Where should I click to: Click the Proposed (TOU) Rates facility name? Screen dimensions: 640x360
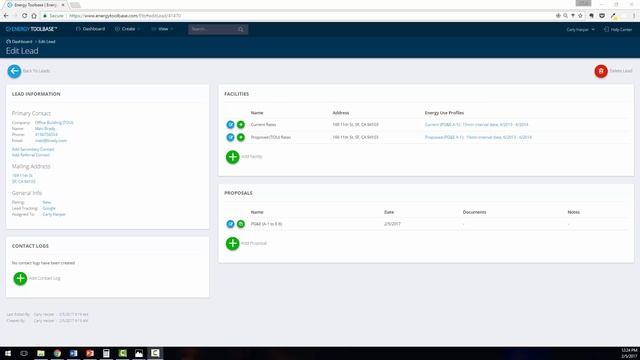click(271, 137)
